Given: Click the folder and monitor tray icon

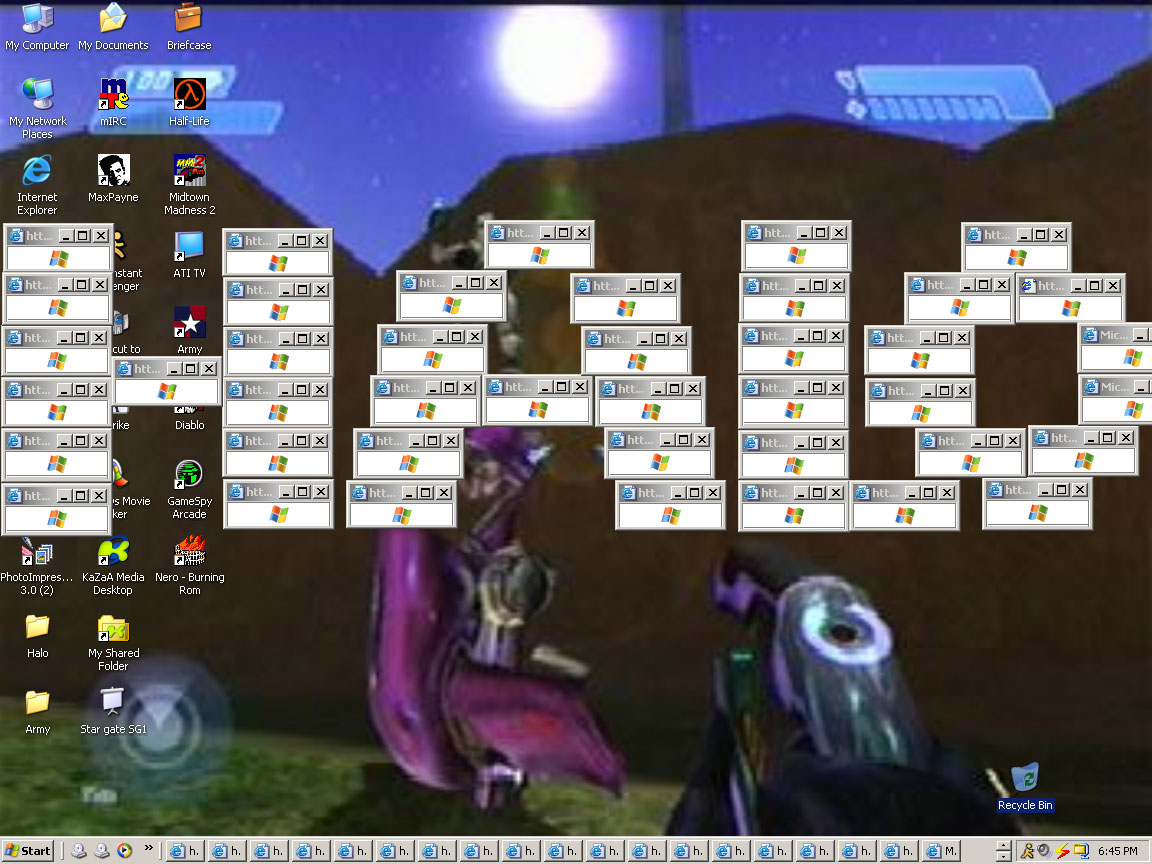Looking at the screenshot, I should coord(1081,851).
